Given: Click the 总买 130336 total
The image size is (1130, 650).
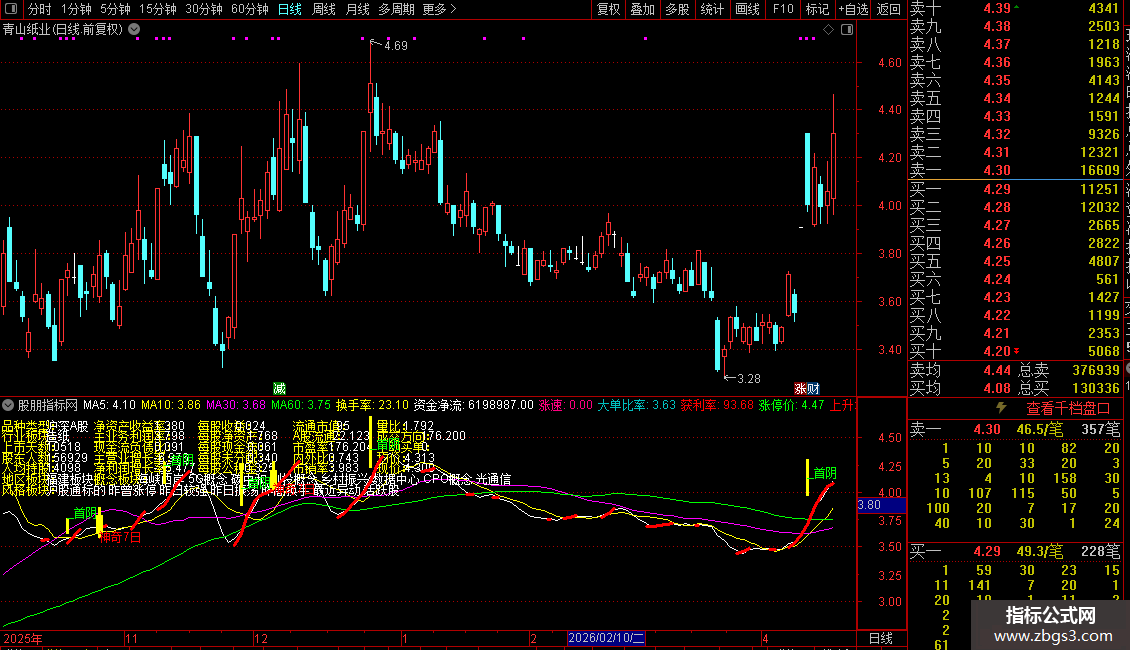Looking at the screenshot, I should tap(1069, 388).
